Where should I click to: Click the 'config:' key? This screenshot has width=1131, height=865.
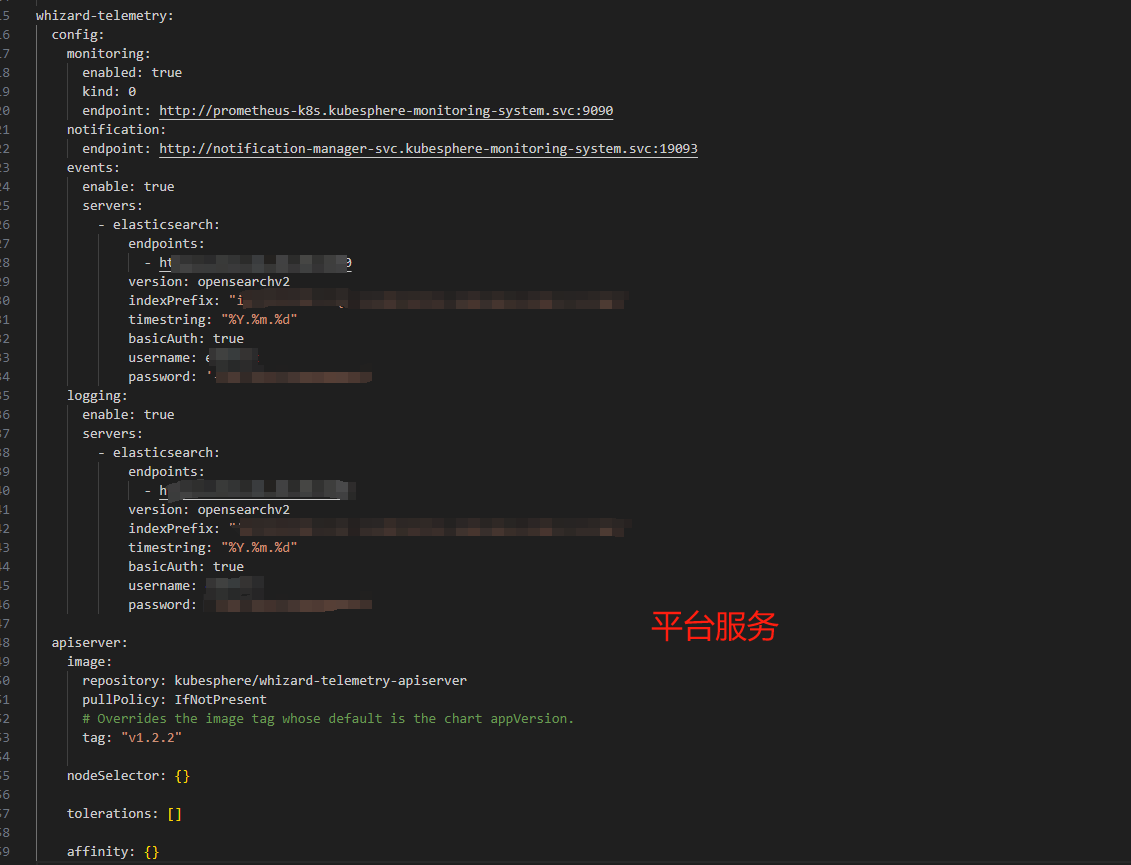(78, 35)
